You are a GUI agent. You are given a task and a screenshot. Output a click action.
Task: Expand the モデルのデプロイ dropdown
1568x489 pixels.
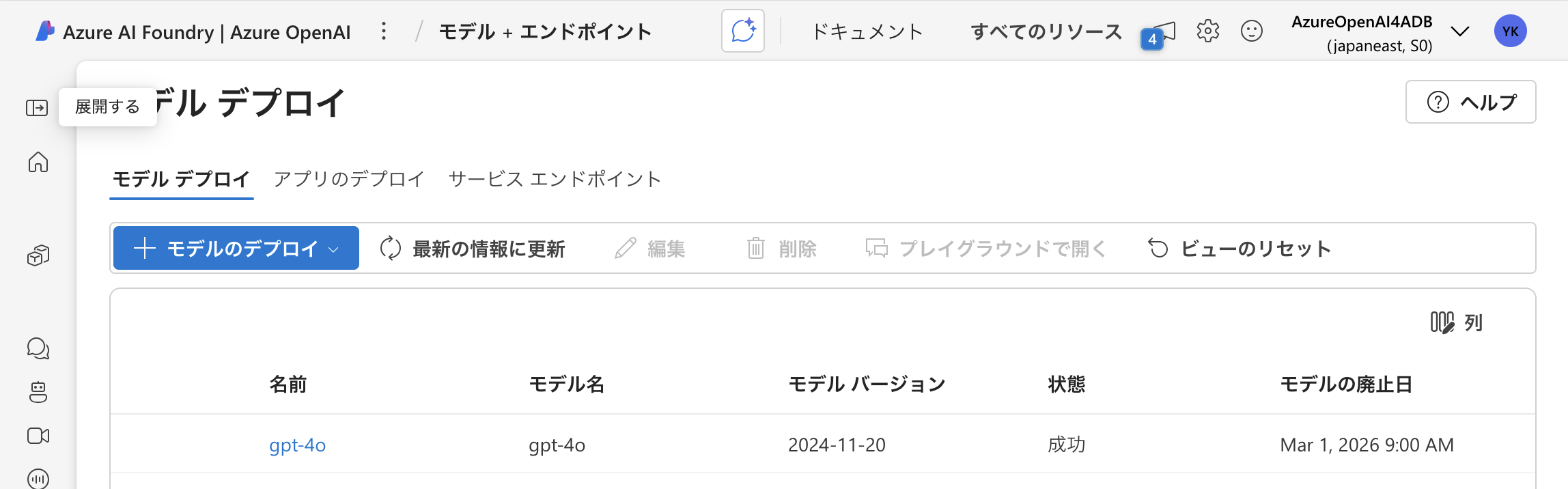(x=334, y=248)
